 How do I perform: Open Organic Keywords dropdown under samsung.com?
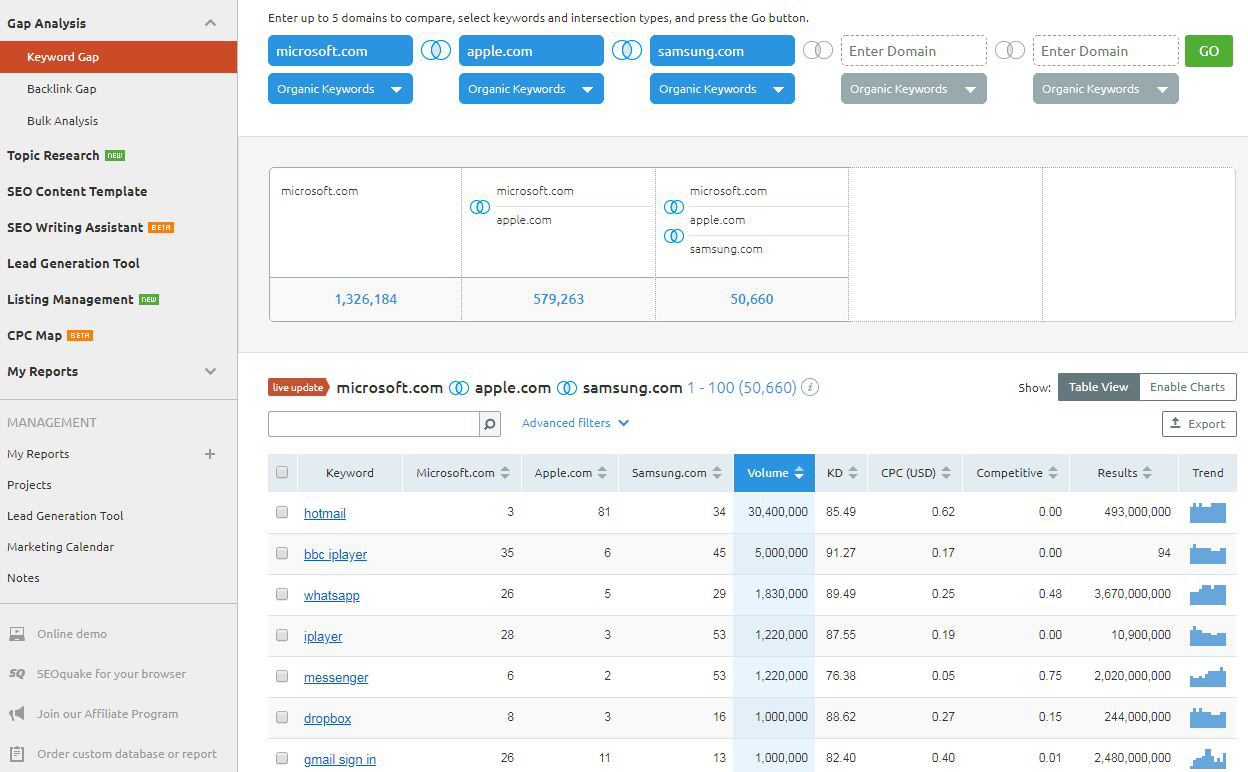point(722,89)
